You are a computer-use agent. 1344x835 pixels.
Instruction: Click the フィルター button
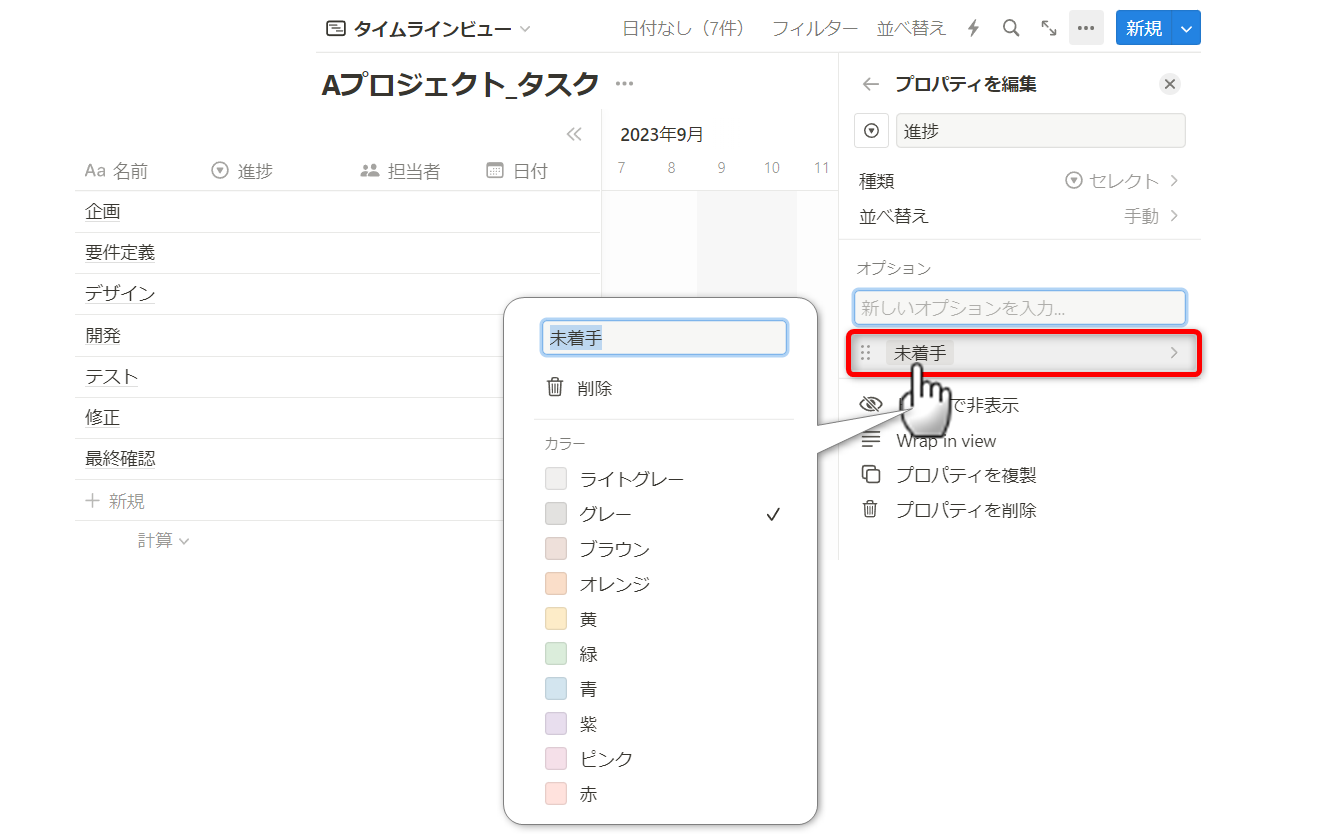(x=814, y=28)
